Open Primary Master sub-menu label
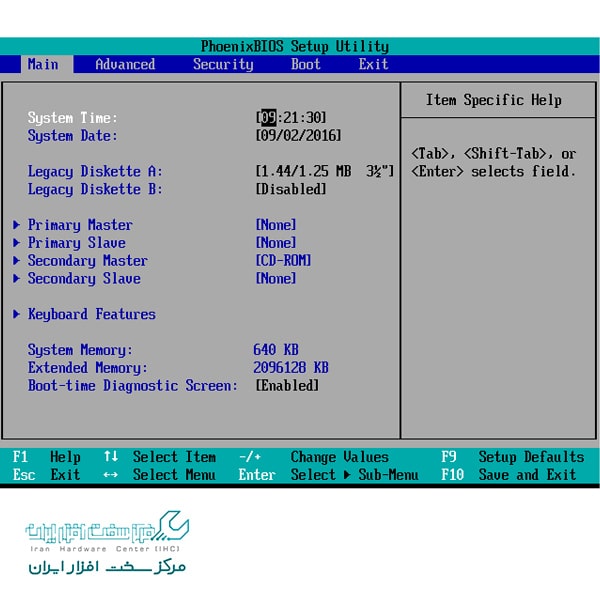 (x=80, y=225)
